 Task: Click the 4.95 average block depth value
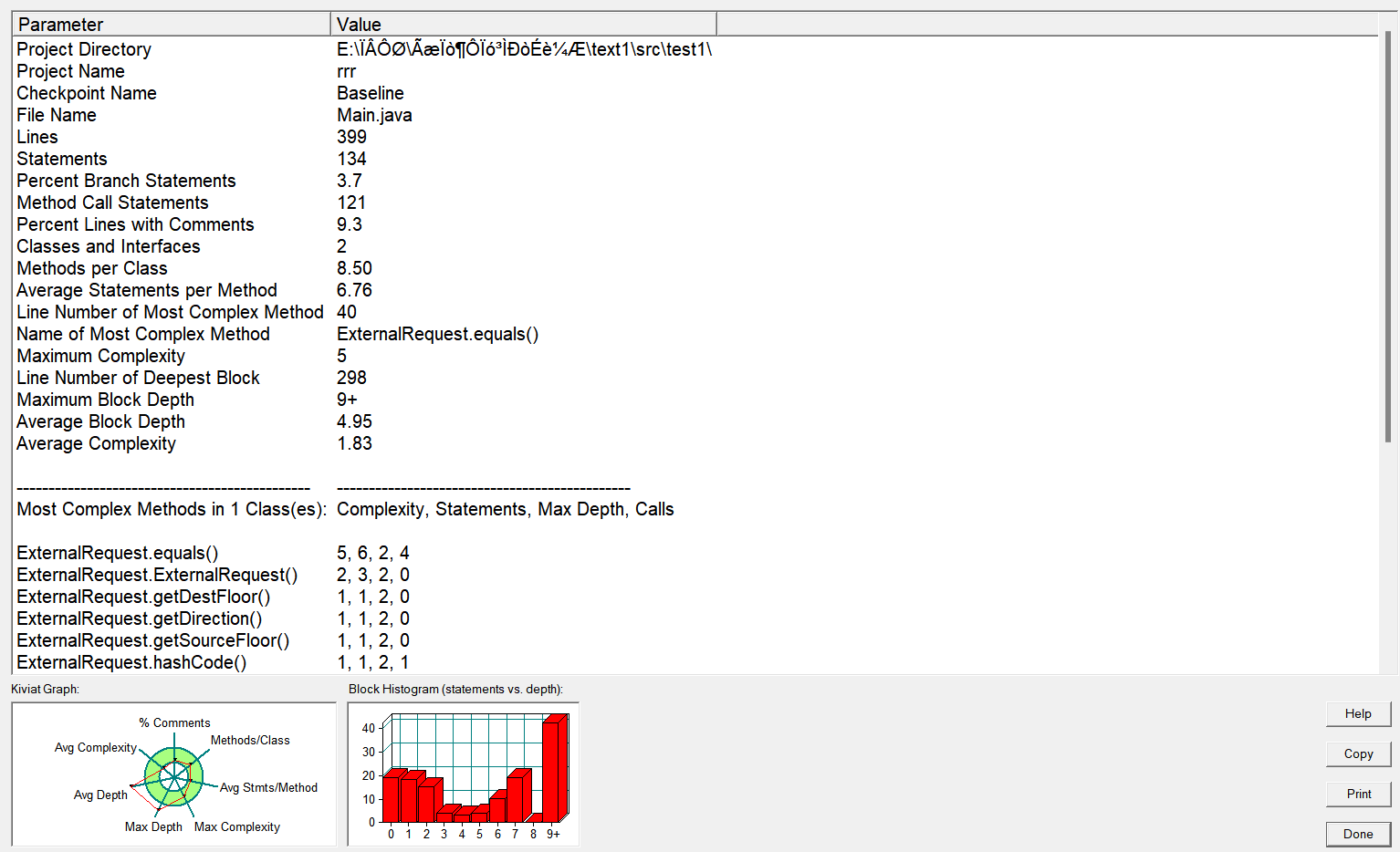click(354, 421)
